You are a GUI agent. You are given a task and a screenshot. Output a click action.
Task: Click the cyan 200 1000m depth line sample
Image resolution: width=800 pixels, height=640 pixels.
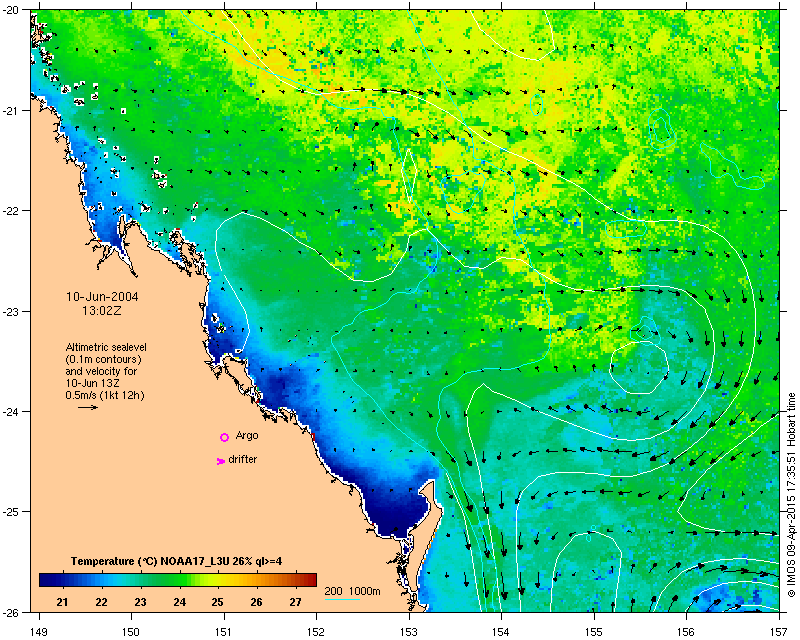click(x=342, y=599)
